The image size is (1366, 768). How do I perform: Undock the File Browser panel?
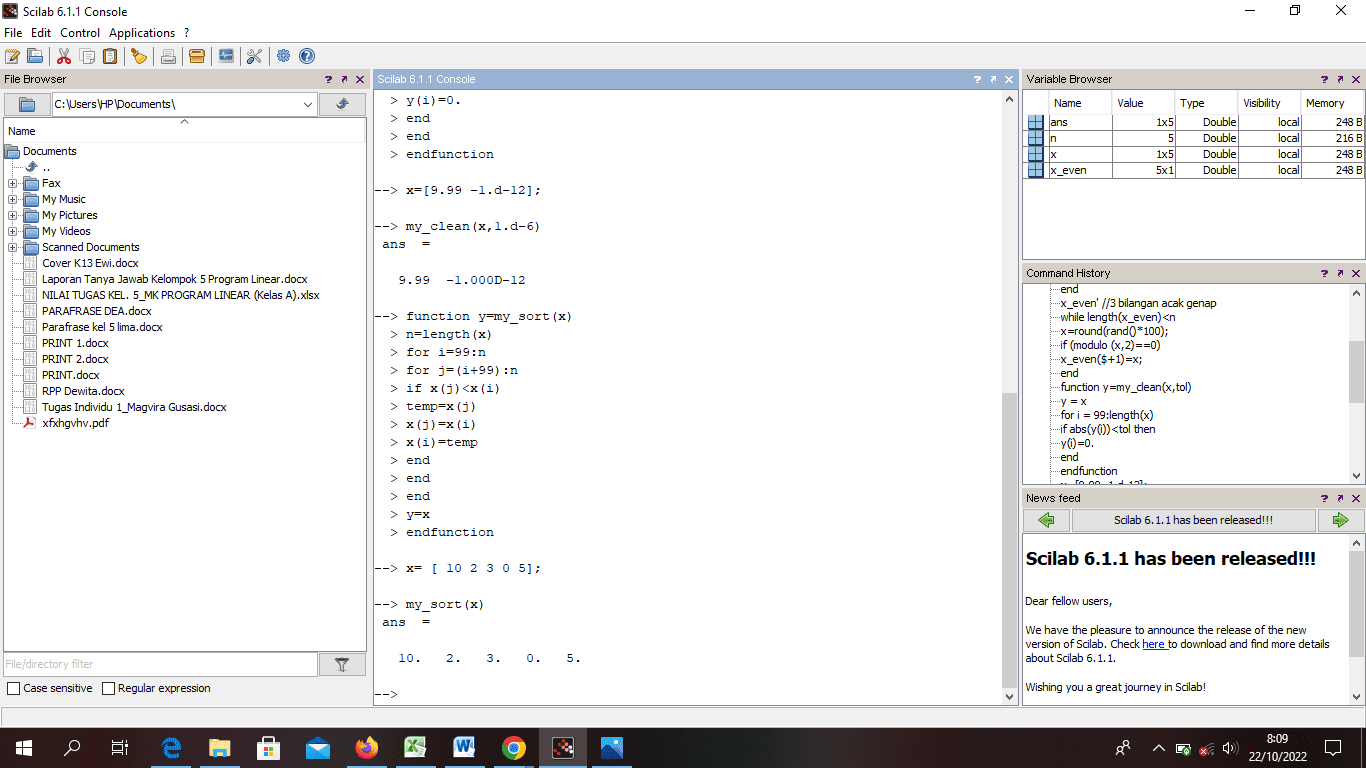tap(344, 79)
